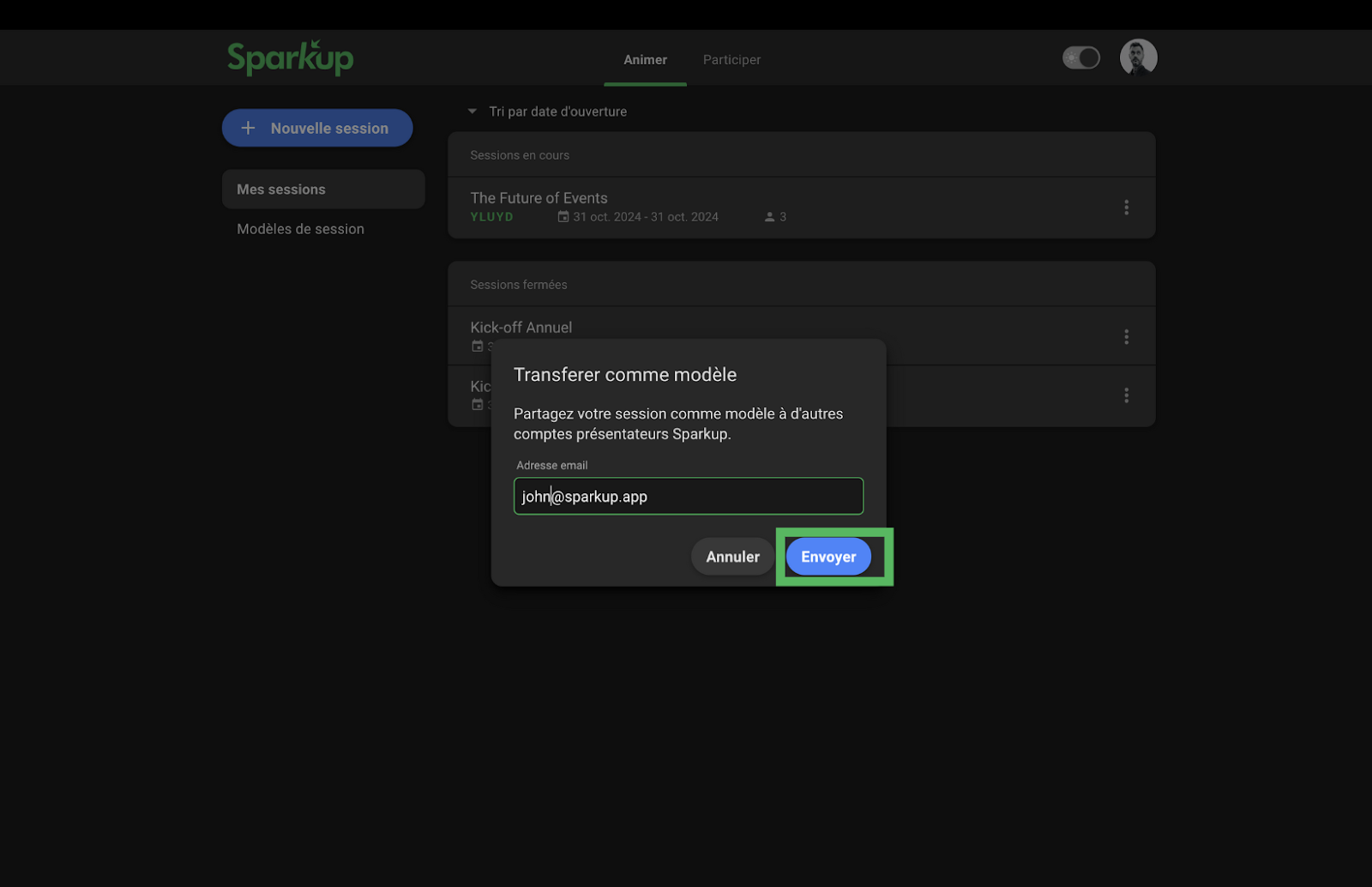Click Envoyer to send the template
The height and width of the screenshot is (887, 1372).
[828, 557]
